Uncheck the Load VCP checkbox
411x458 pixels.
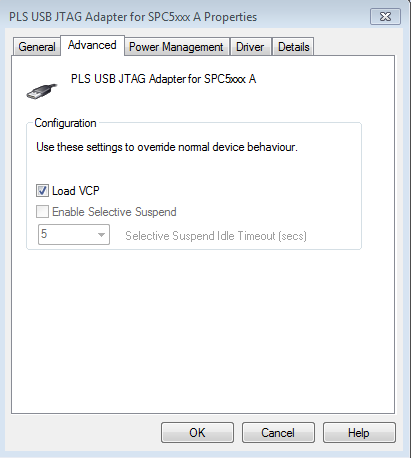tap(42, 191)
